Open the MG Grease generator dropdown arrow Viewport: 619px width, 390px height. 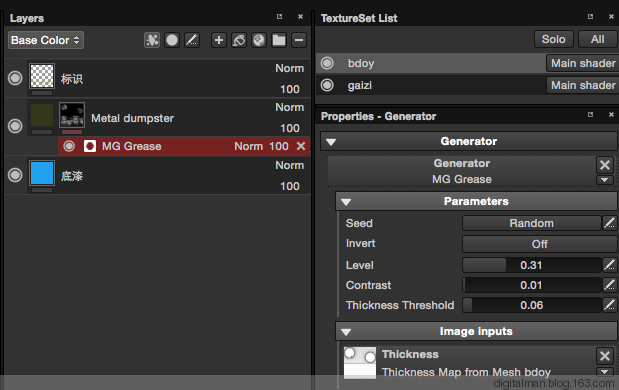(605, 180)
